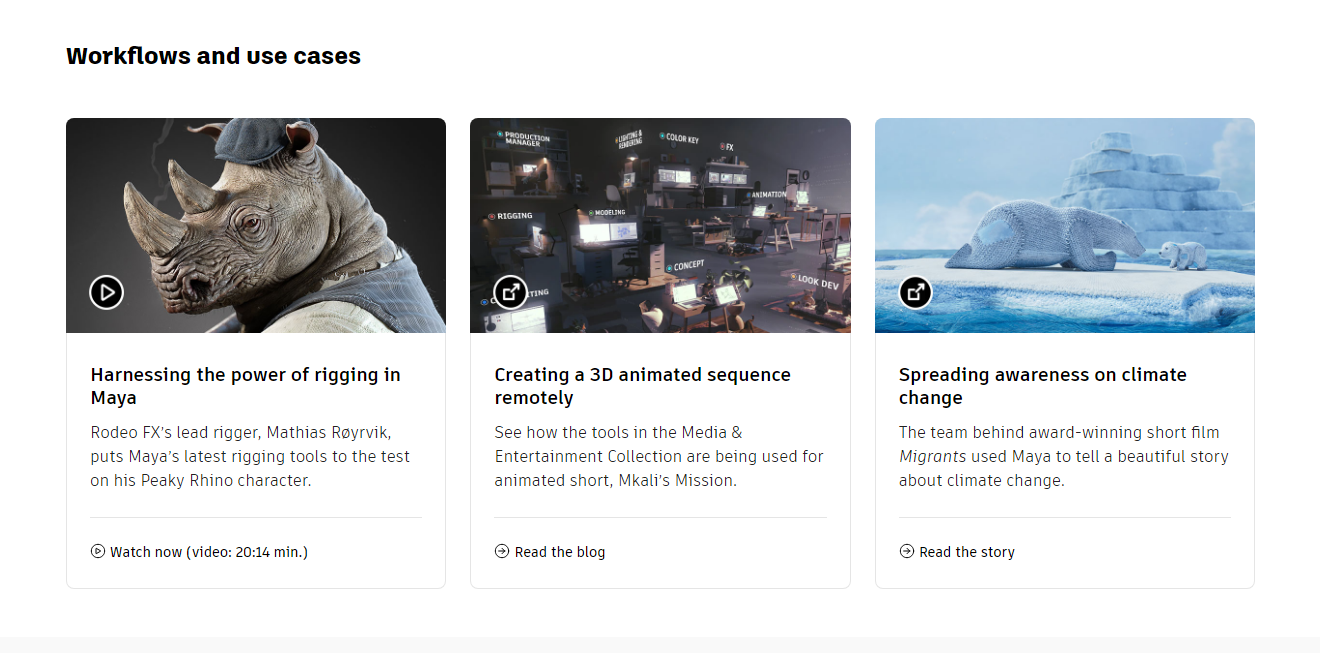Screen dimensions: 1320x653
Task: Click the Mkali's Mission description paragraph
Action: (658, 456)
